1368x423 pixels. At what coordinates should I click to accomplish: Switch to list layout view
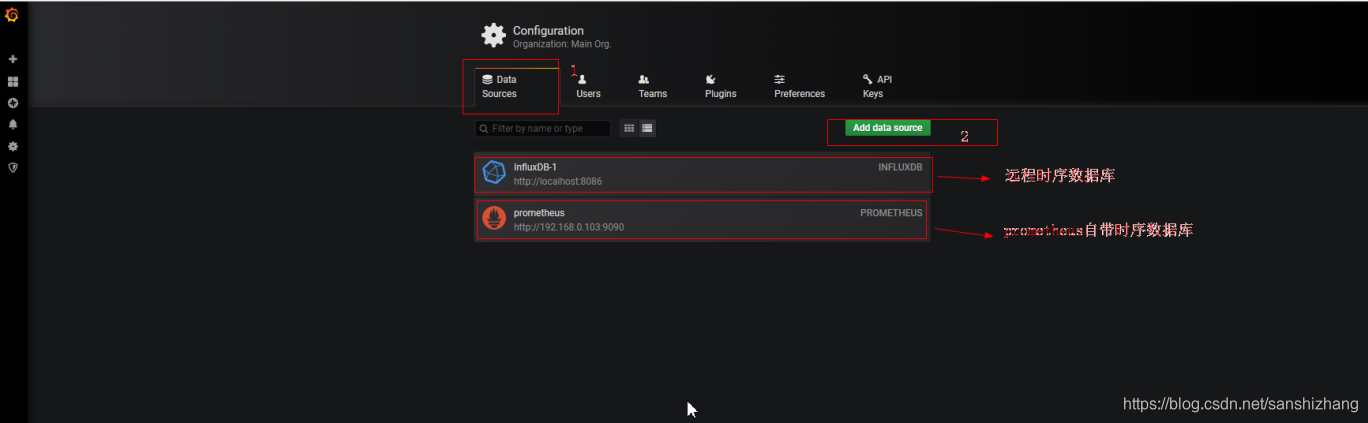coord(647,128)
